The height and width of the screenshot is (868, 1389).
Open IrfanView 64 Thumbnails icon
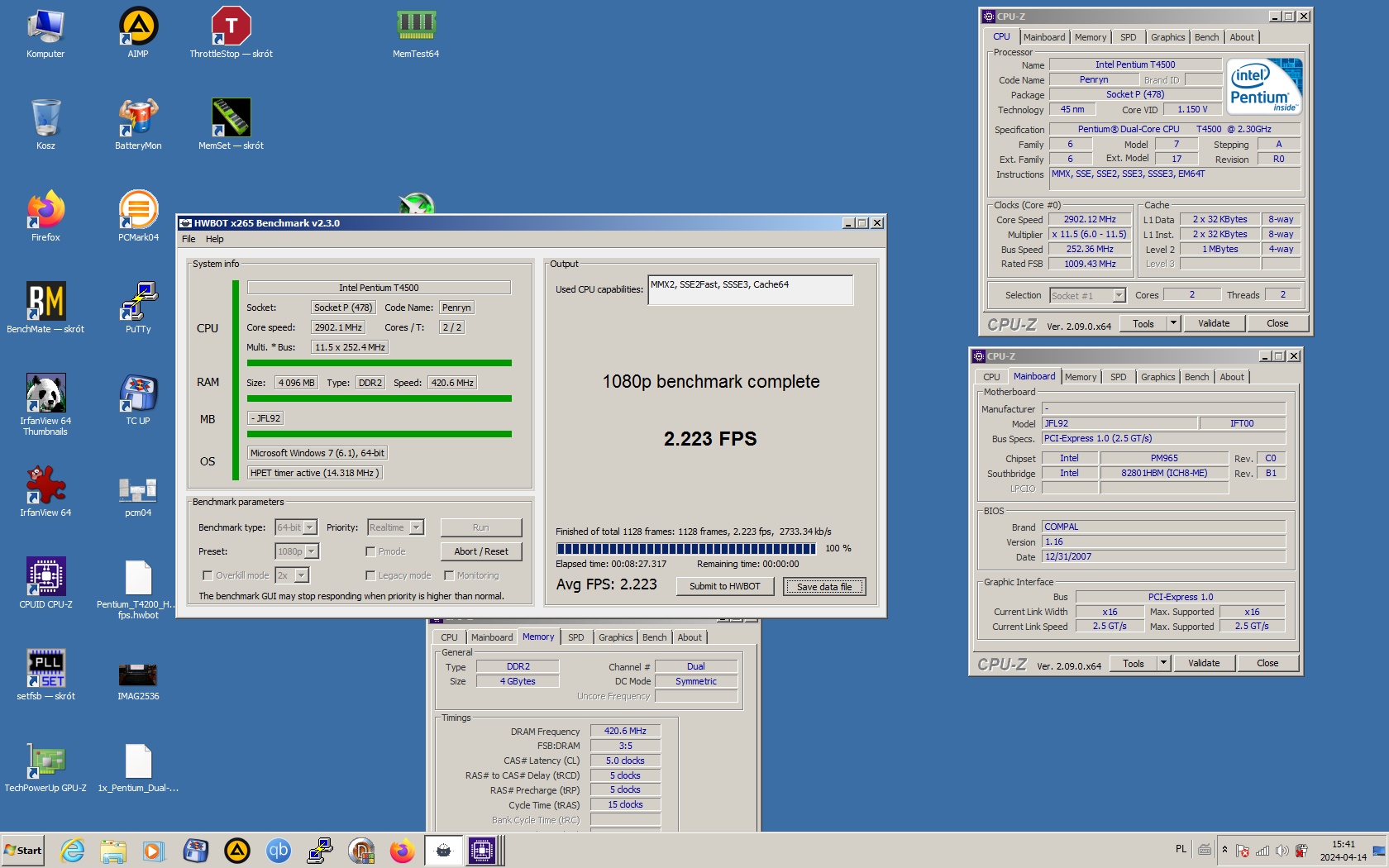point(45,404)
